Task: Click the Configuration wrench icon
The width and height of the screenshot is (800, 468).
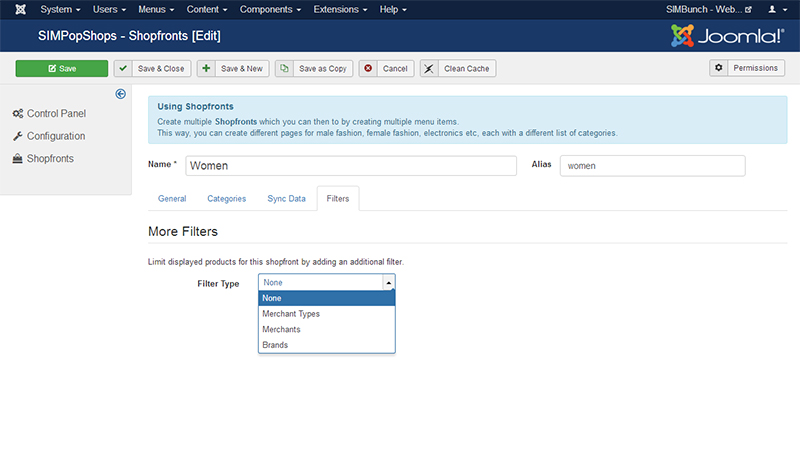Action: (18, 136)
